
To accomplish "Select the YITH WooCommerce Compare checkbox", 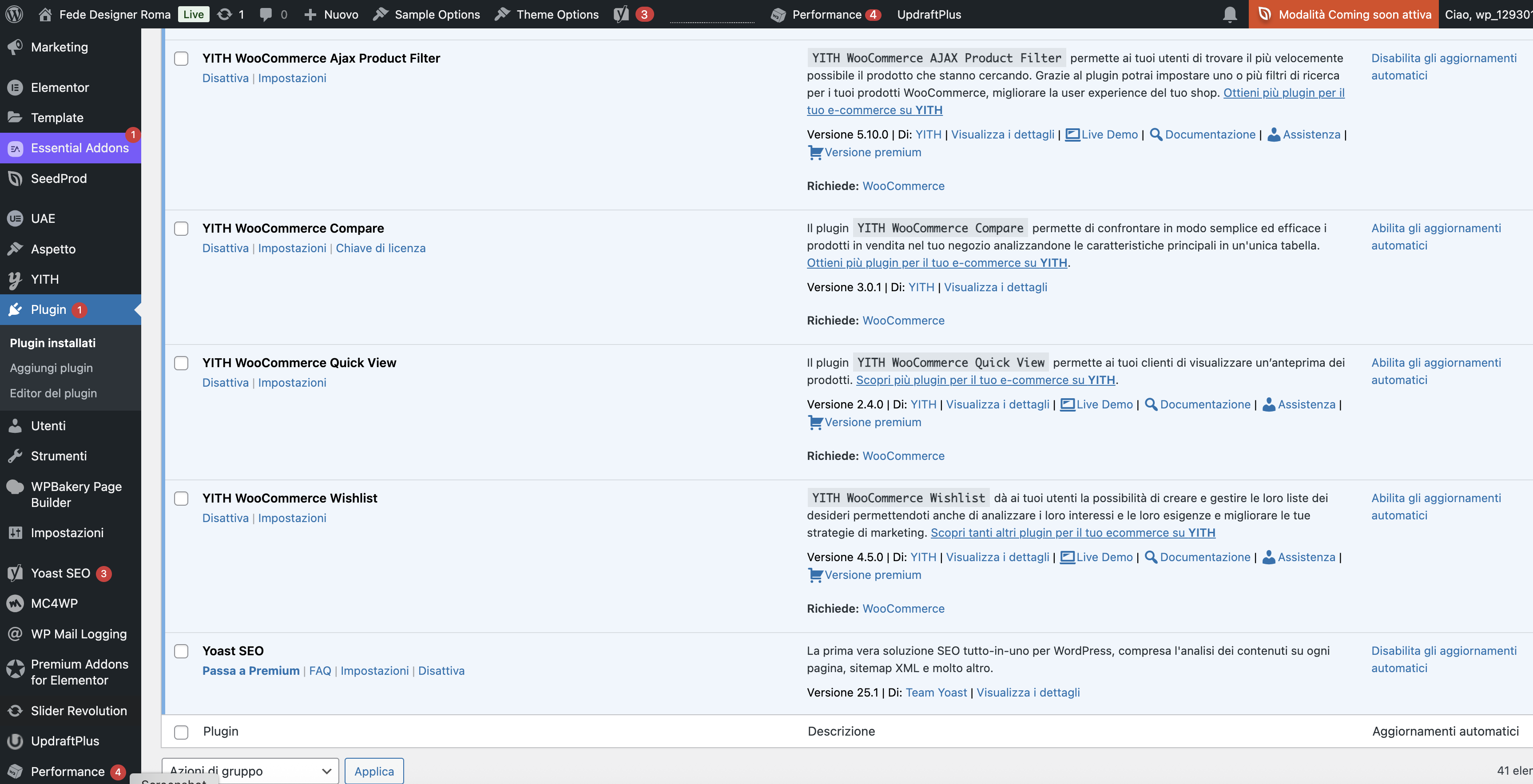I will [181, 229].
